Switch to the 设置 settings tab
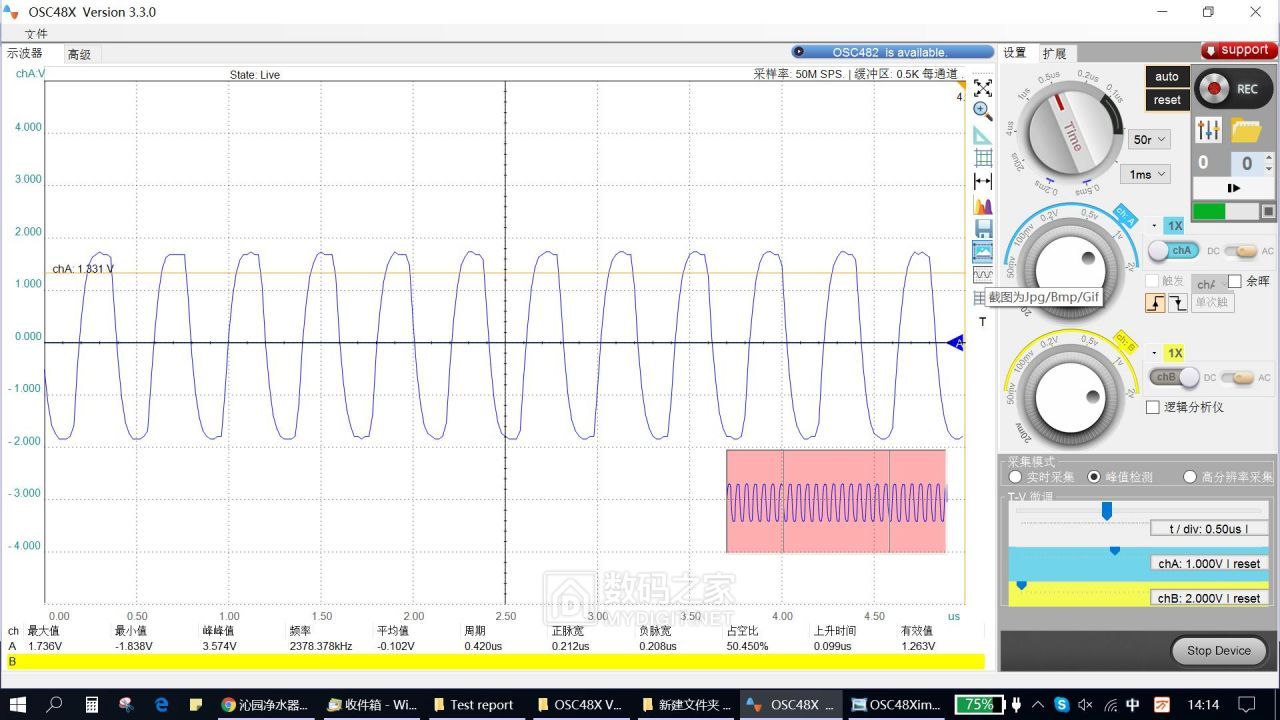The height and width of the screenshot is (720, 1280). (1015, 53)
